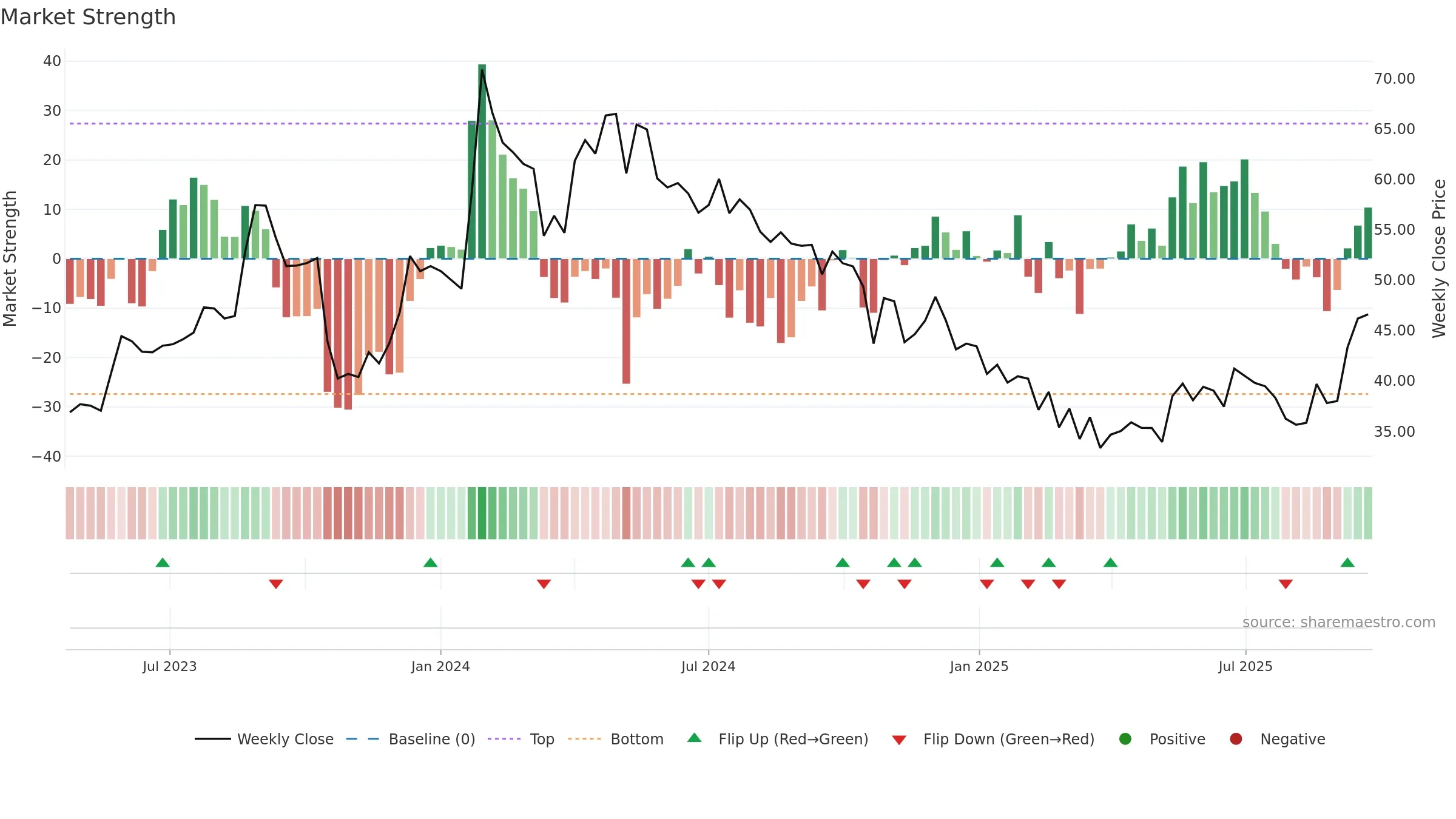Toggle the Bottom legend entry
The width and height of the screenshot is (1456, 819).
pos(616,739)
